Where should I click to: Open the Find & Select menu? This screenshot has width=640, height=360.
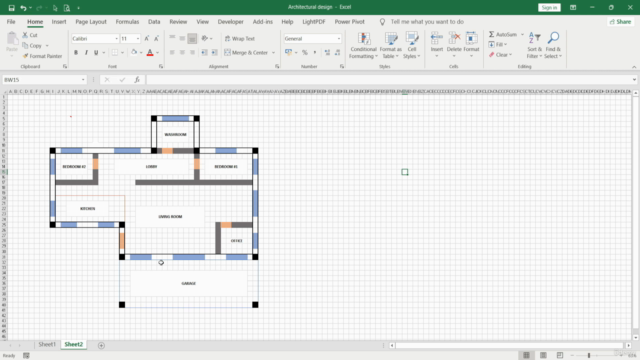coord(553,45)
